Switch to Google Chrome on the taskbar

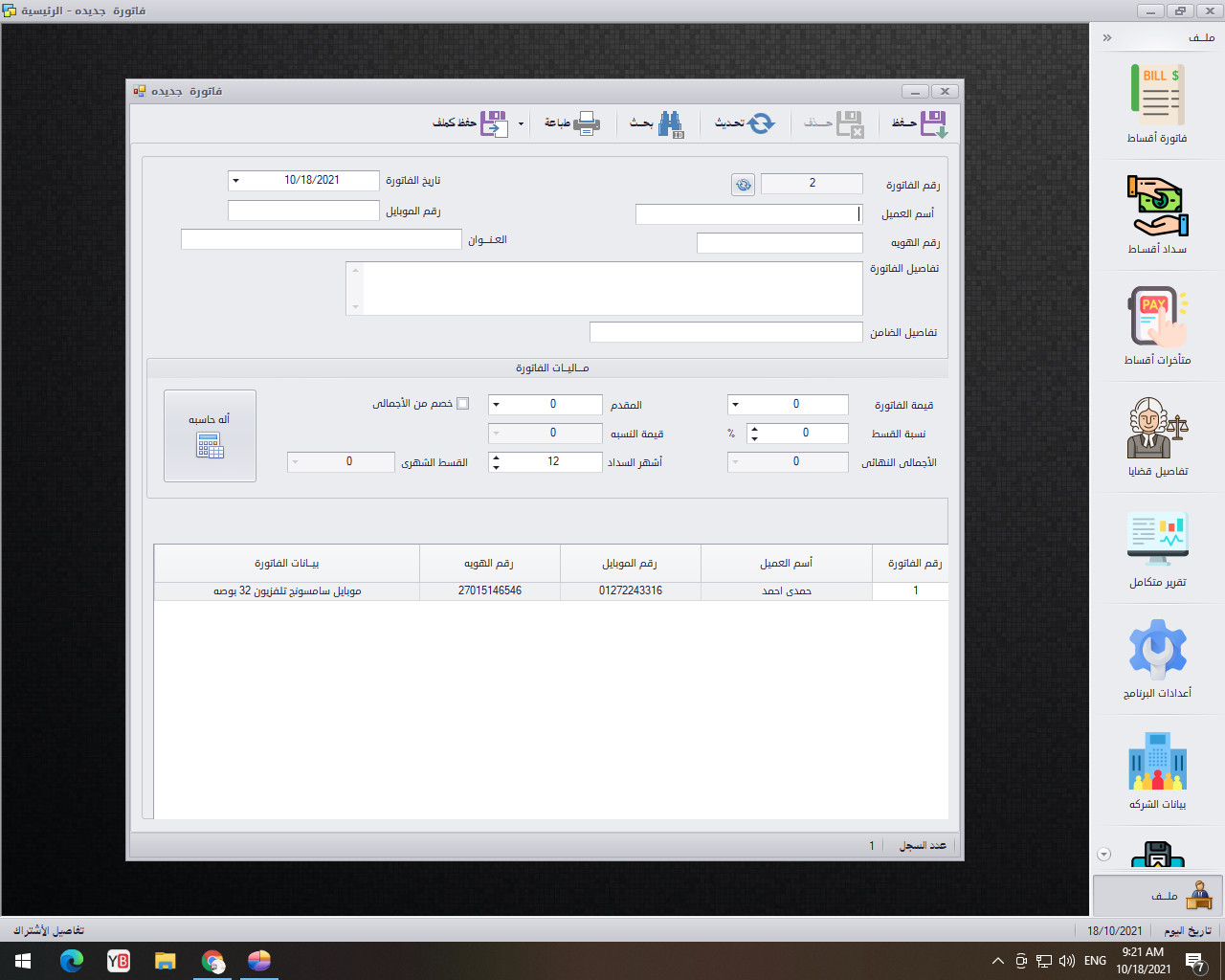pyautogui.click(x=212, y=961)
